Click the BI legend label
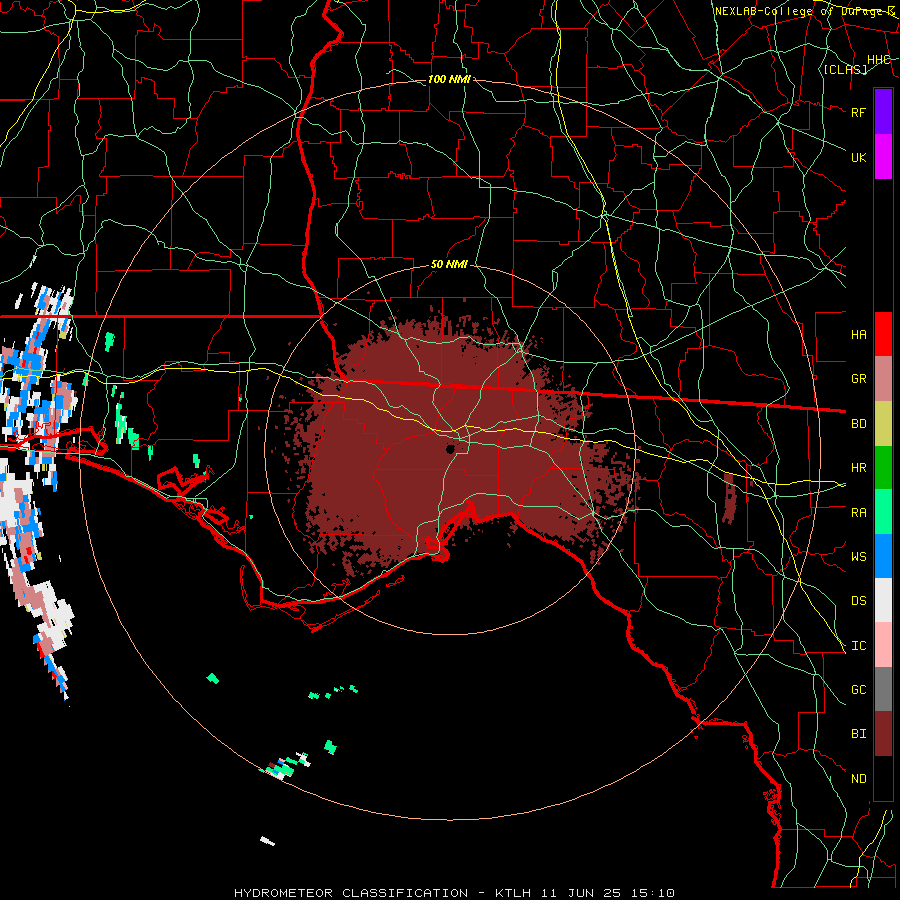The image size is (900, 900). [858, 734]
